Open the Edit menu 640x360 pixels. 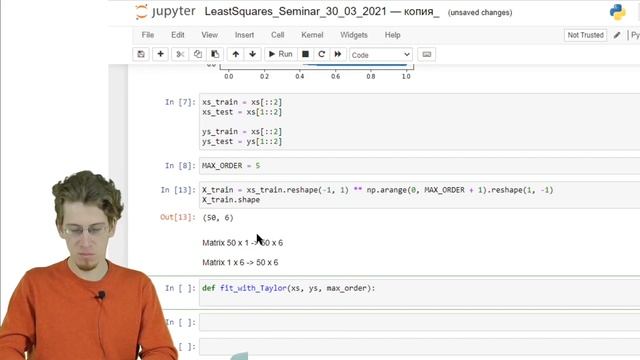[178, 35]
